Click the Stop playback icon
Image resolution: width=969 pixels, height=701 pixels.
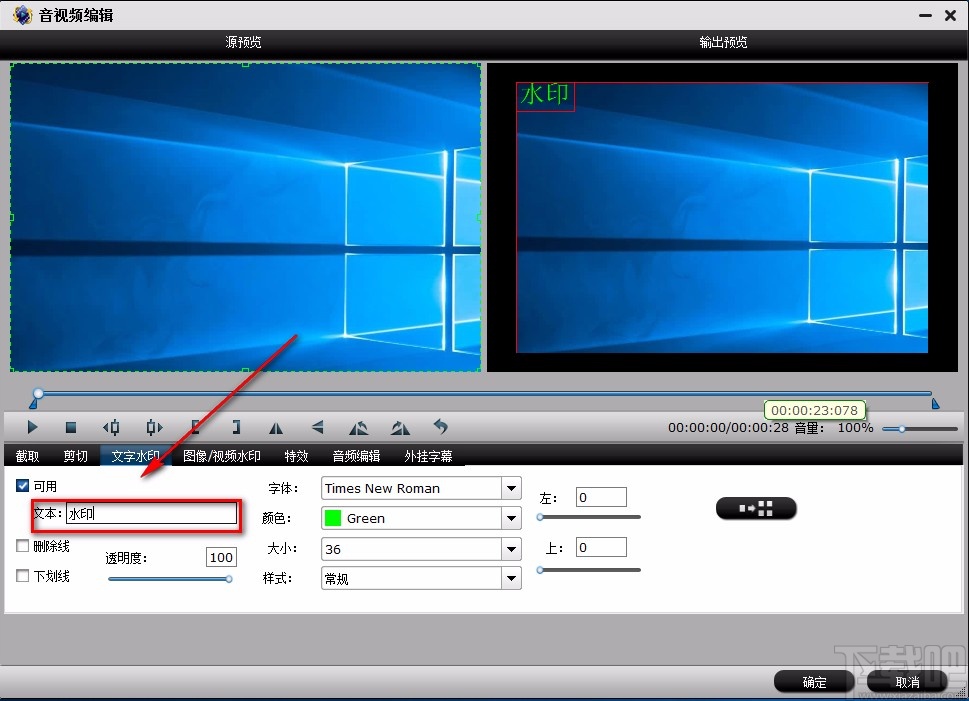pos(71,427)
